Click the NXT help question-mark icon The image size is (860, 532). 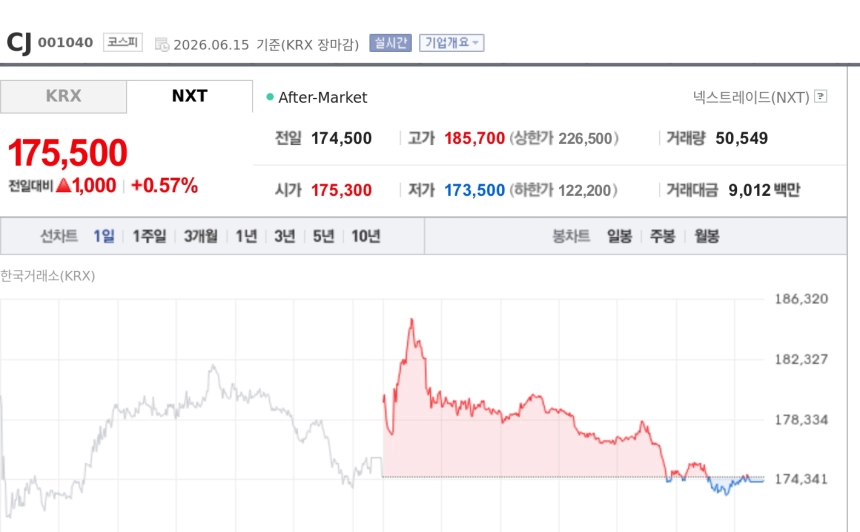[821, 97]
